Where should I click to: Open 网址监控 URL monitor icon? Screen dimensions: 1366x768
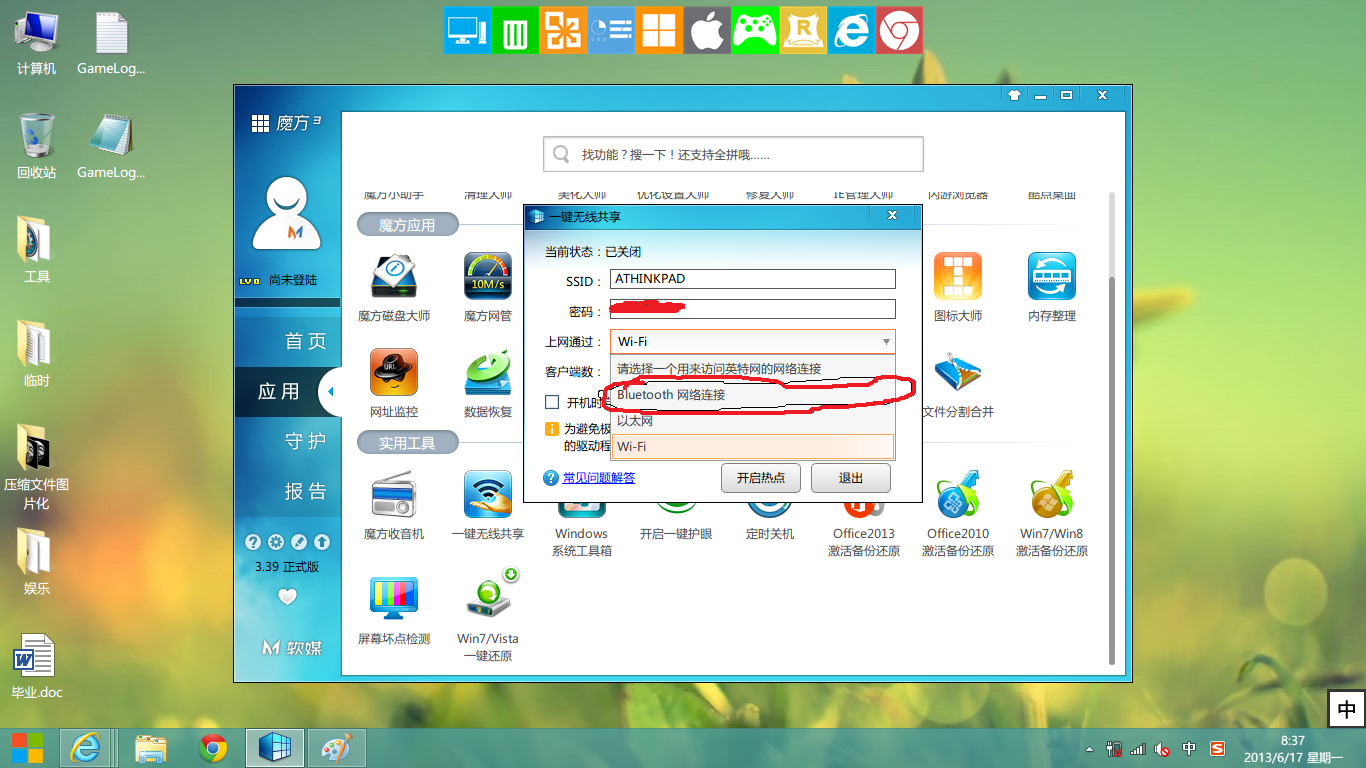pyautogui.click(x=394, y=372)
